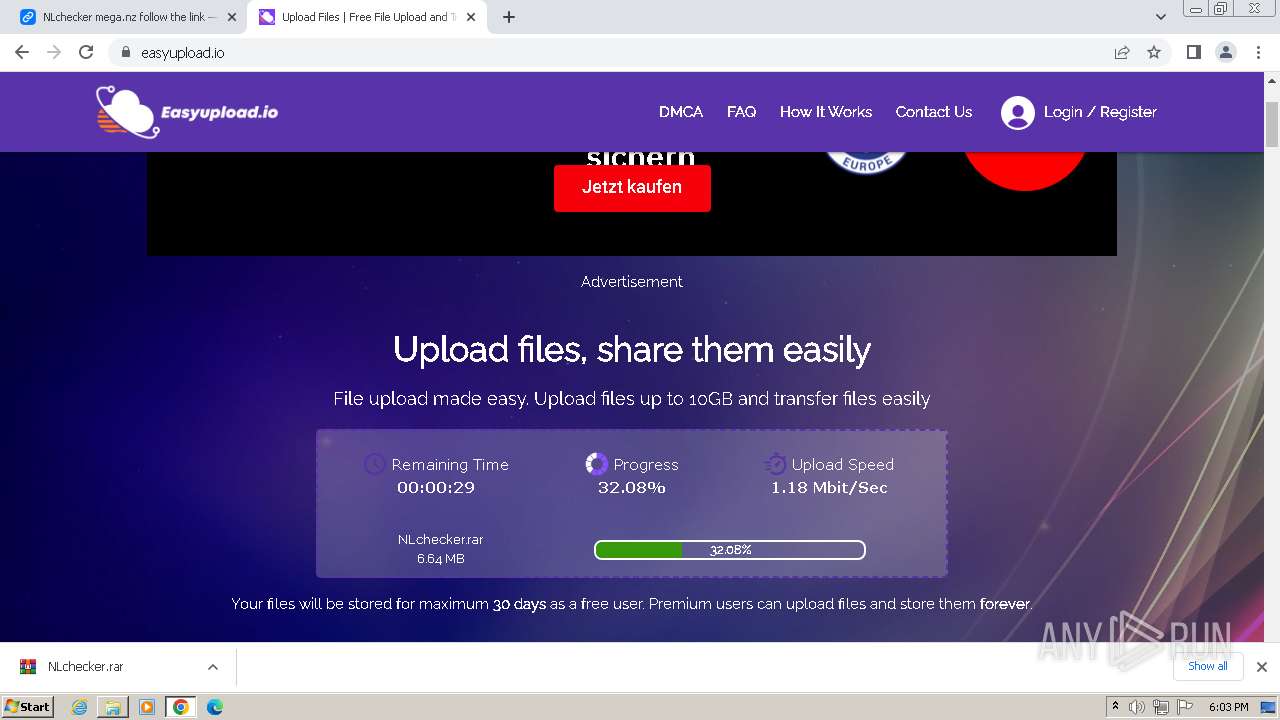
Task: Open the Windows Start button
Action: click(x=28, y=706)
